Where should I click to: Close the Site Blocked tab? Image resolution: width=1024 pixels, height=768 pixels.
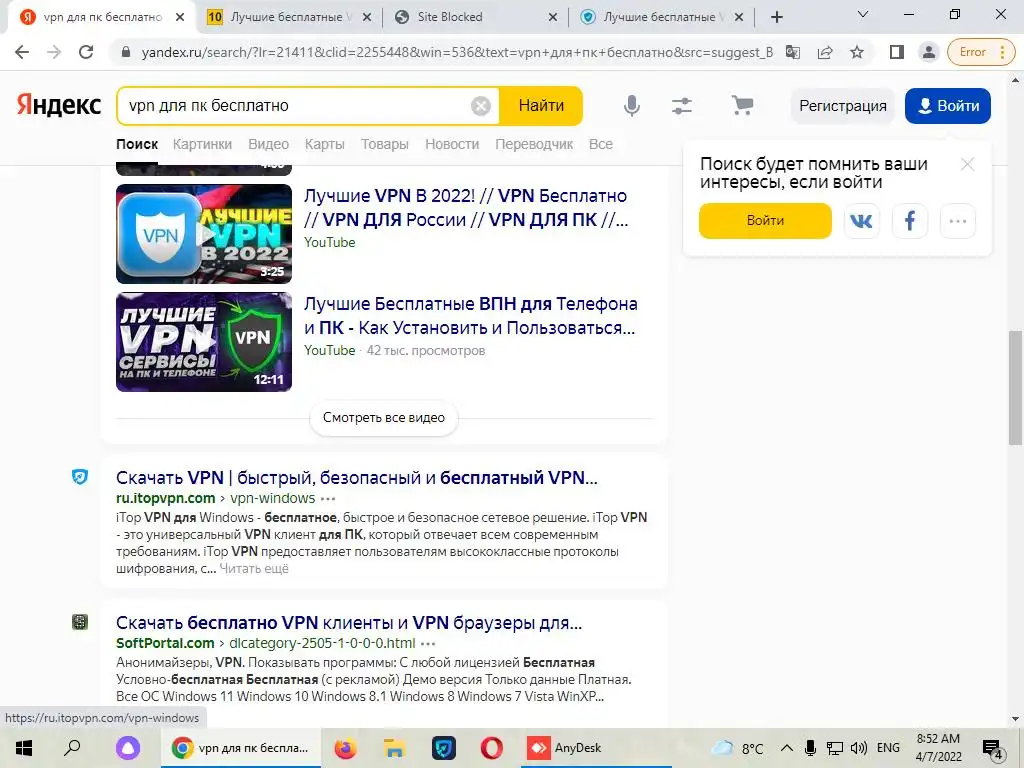552,17
